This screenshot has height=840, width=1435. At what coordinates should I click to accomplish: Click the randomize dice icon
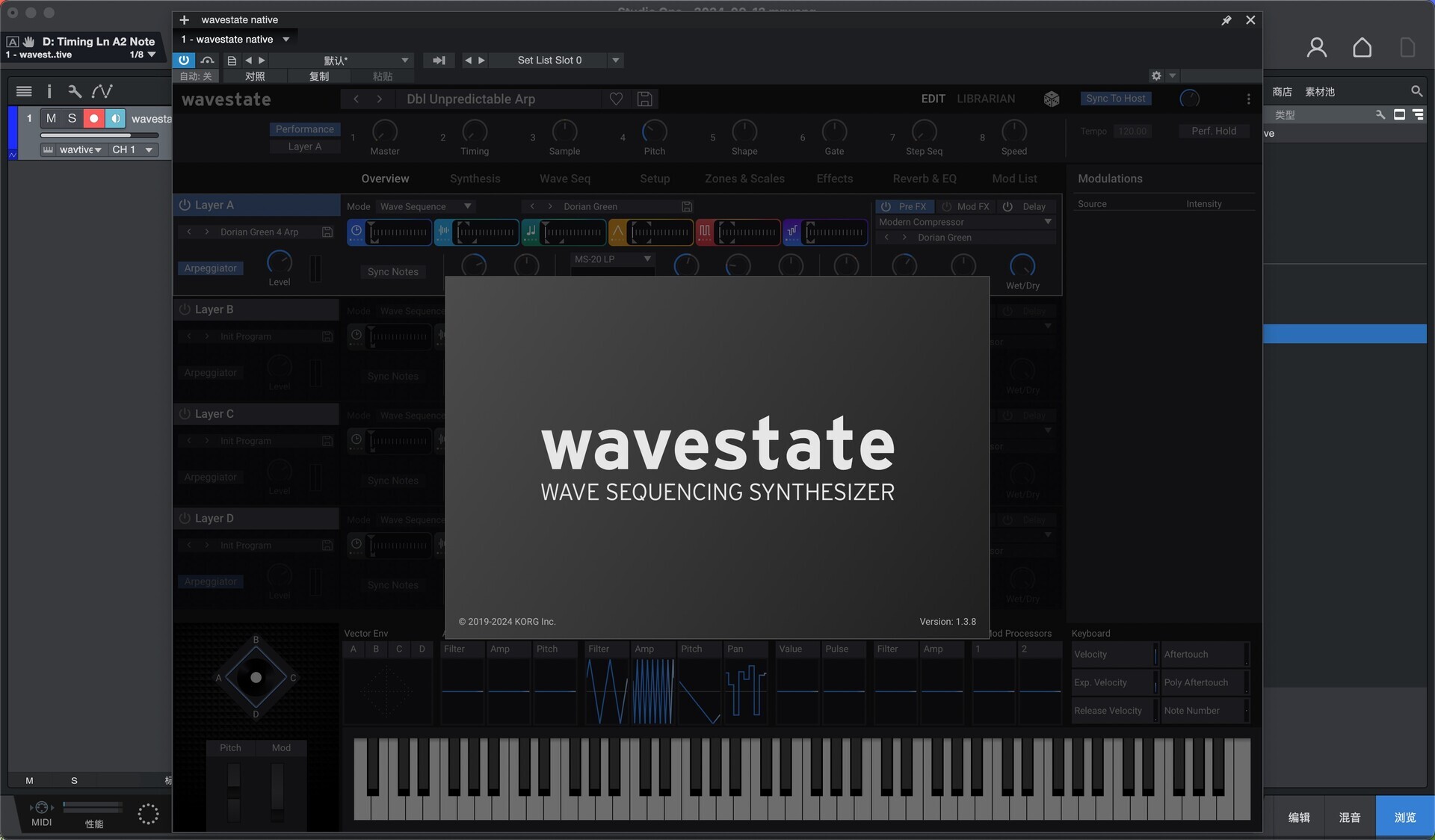pos(1052,99)
